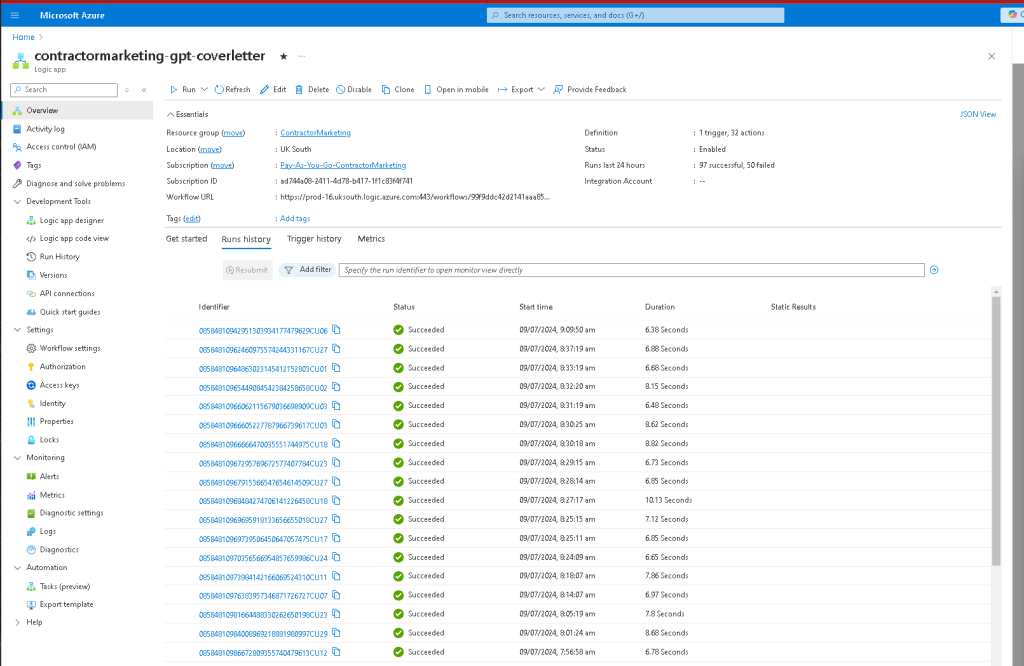Switch to the Metrics tab

371,239
